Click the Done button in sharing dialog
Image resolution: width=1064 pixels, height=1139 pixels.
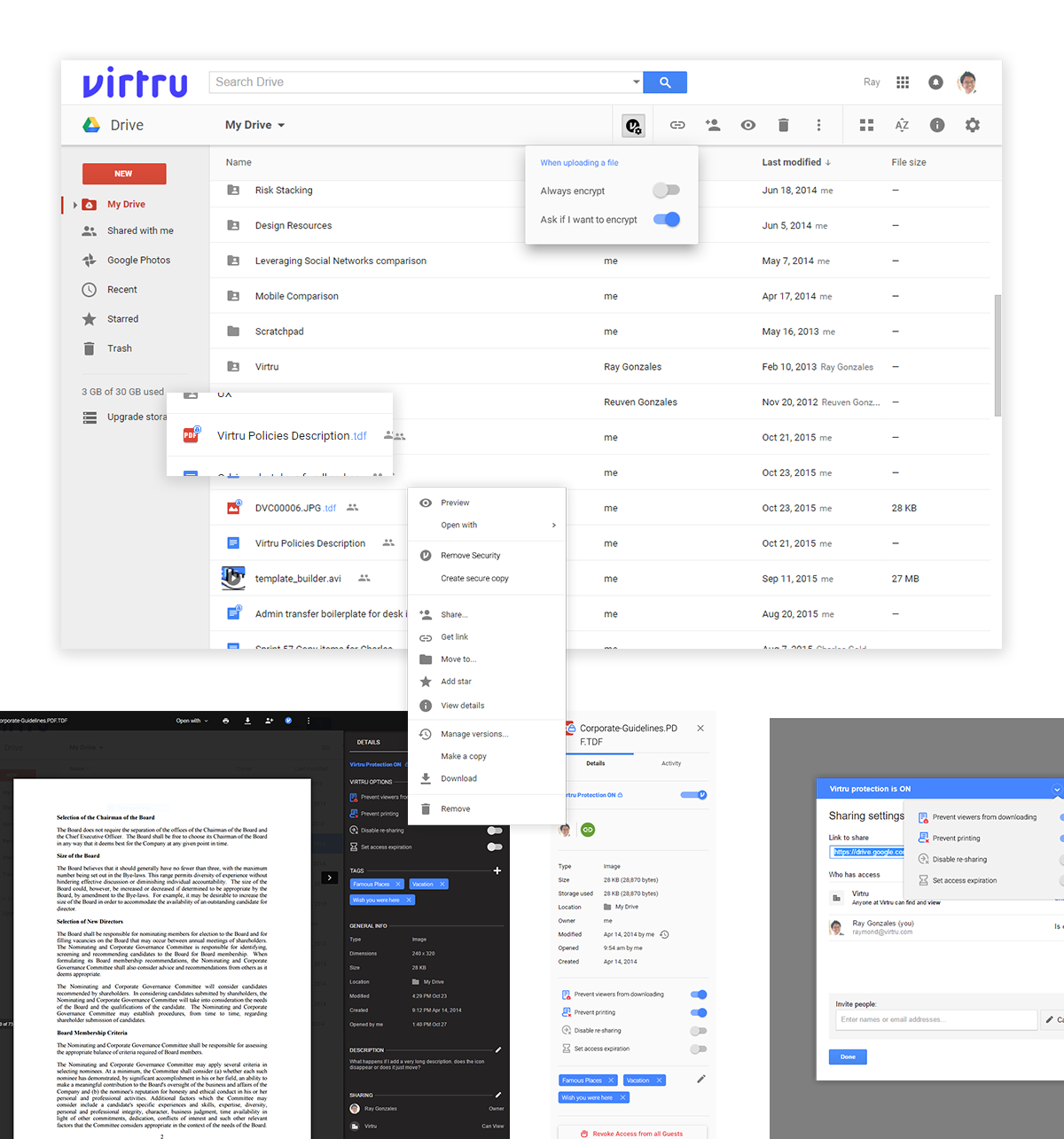point(848,1057)
